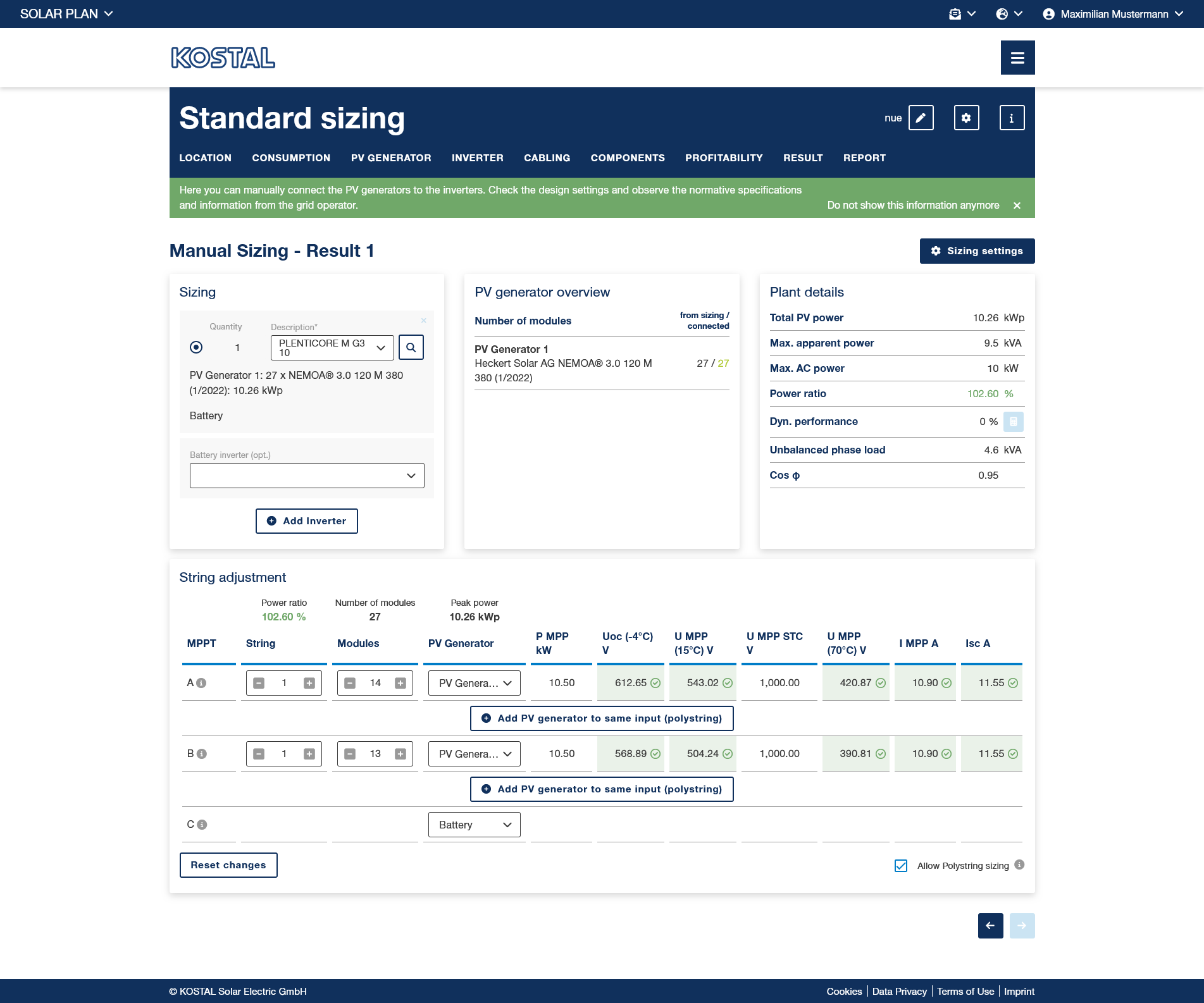Go to LOCATION tab
Image resolution: width=1204 pixels, height=1003 pixels.
[x=205, y=158]
